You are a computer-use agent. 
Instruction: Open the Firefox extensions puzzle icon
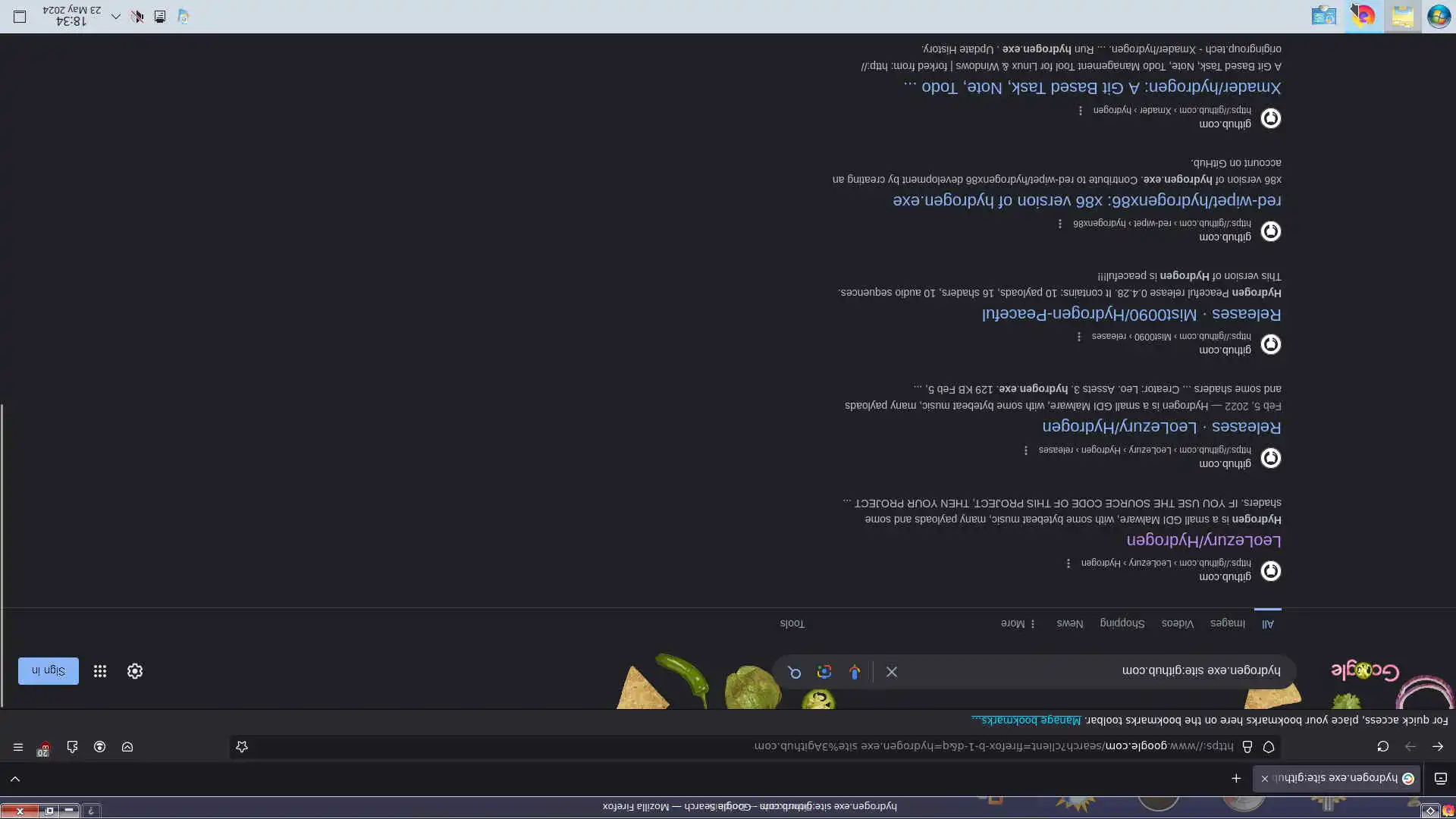(72, 747)
